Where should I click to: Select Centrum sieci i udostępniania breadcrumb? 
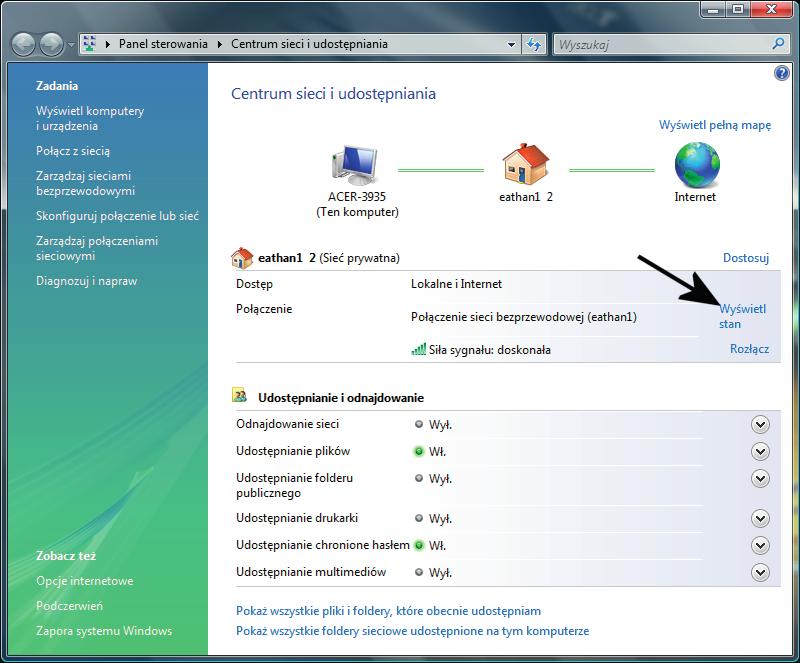[x=309, y=44]
